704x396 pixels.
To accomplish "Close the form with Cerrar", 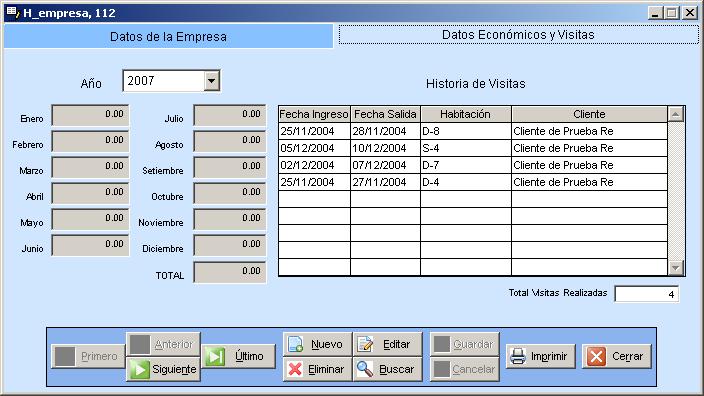I will [x=617, y=356].
